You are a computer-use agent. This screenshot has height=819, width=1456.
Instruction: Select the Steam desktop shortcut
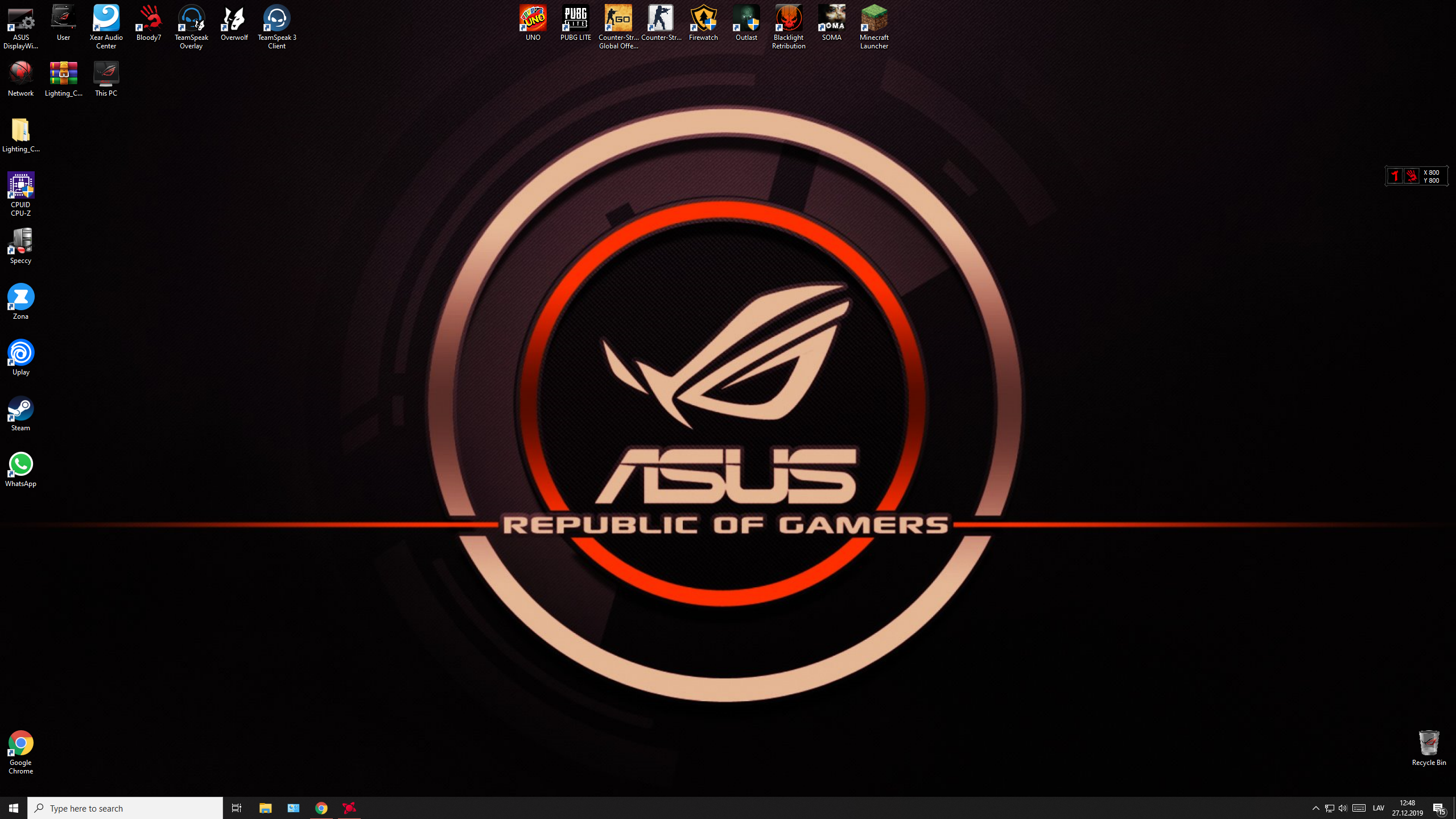click(20, 413)
